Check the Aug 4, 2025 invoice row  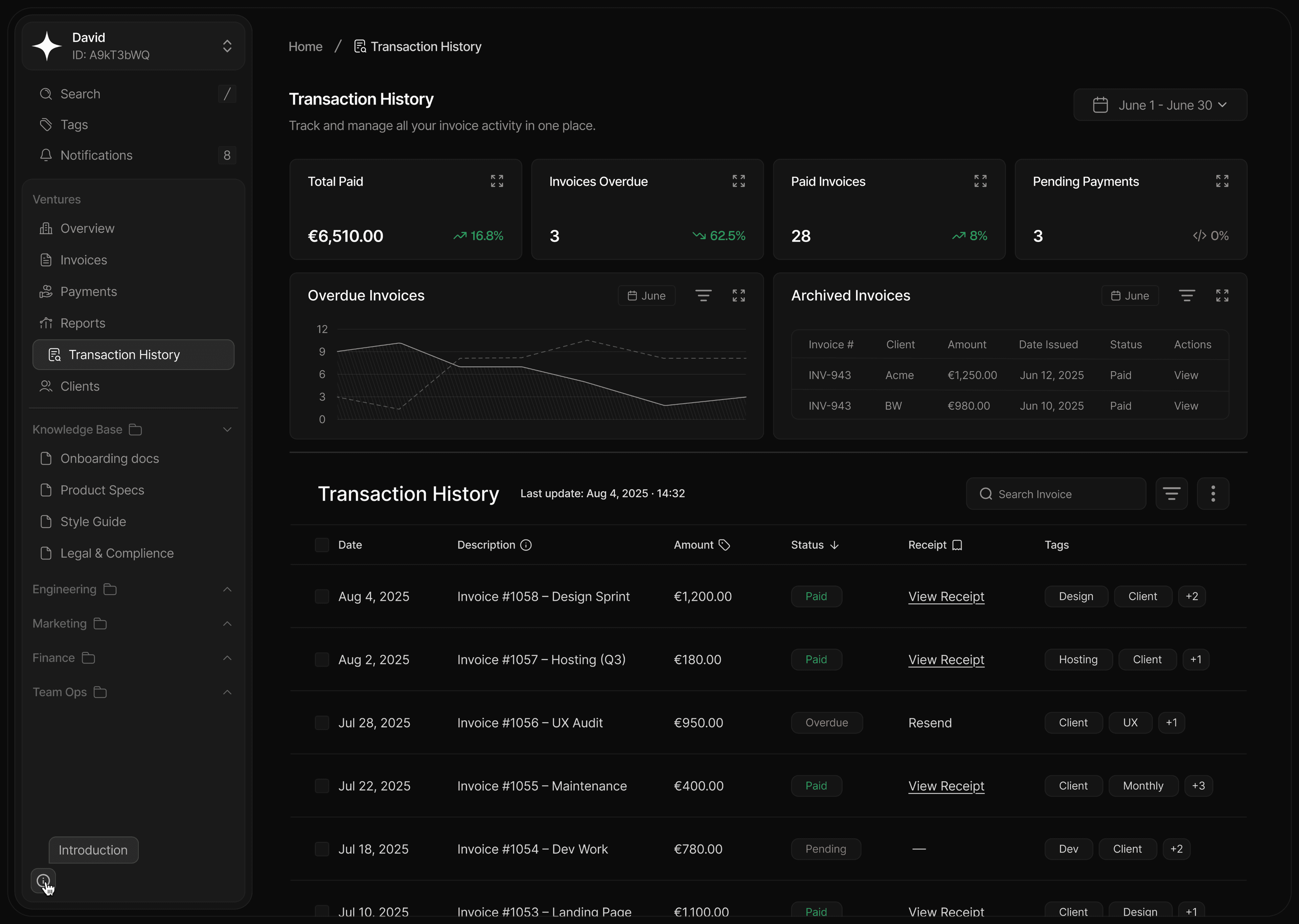[x=322, y=596]
